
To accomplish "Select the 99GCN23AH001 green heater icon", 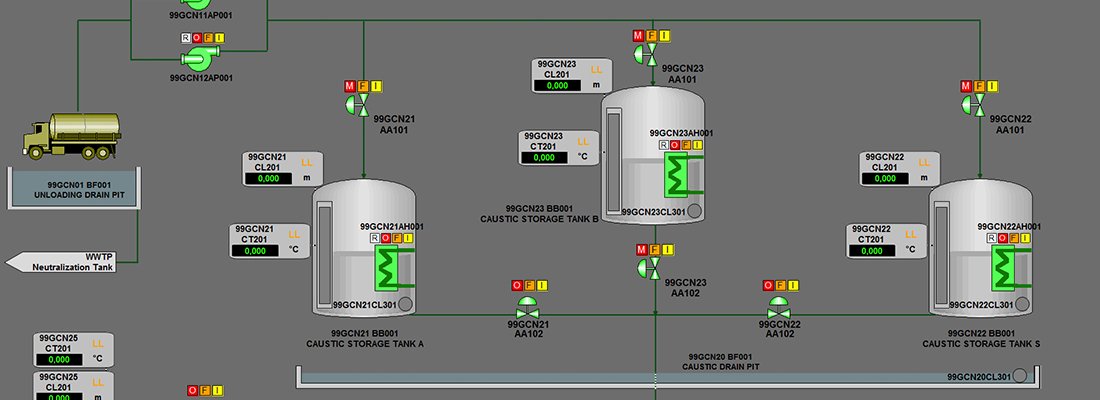I will tap(680, 177).
